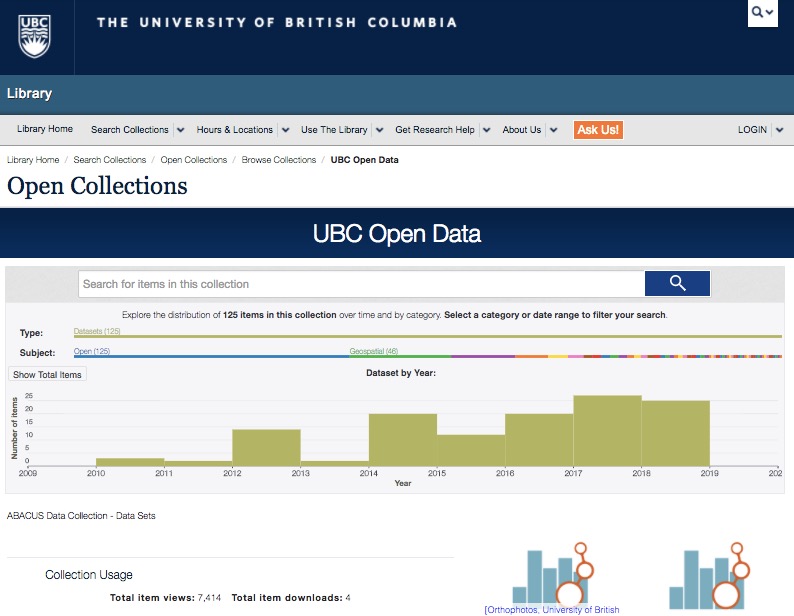Screen dimensions: 794x616
Task: Click the blue magnifier search button
Action: (677, 283)
